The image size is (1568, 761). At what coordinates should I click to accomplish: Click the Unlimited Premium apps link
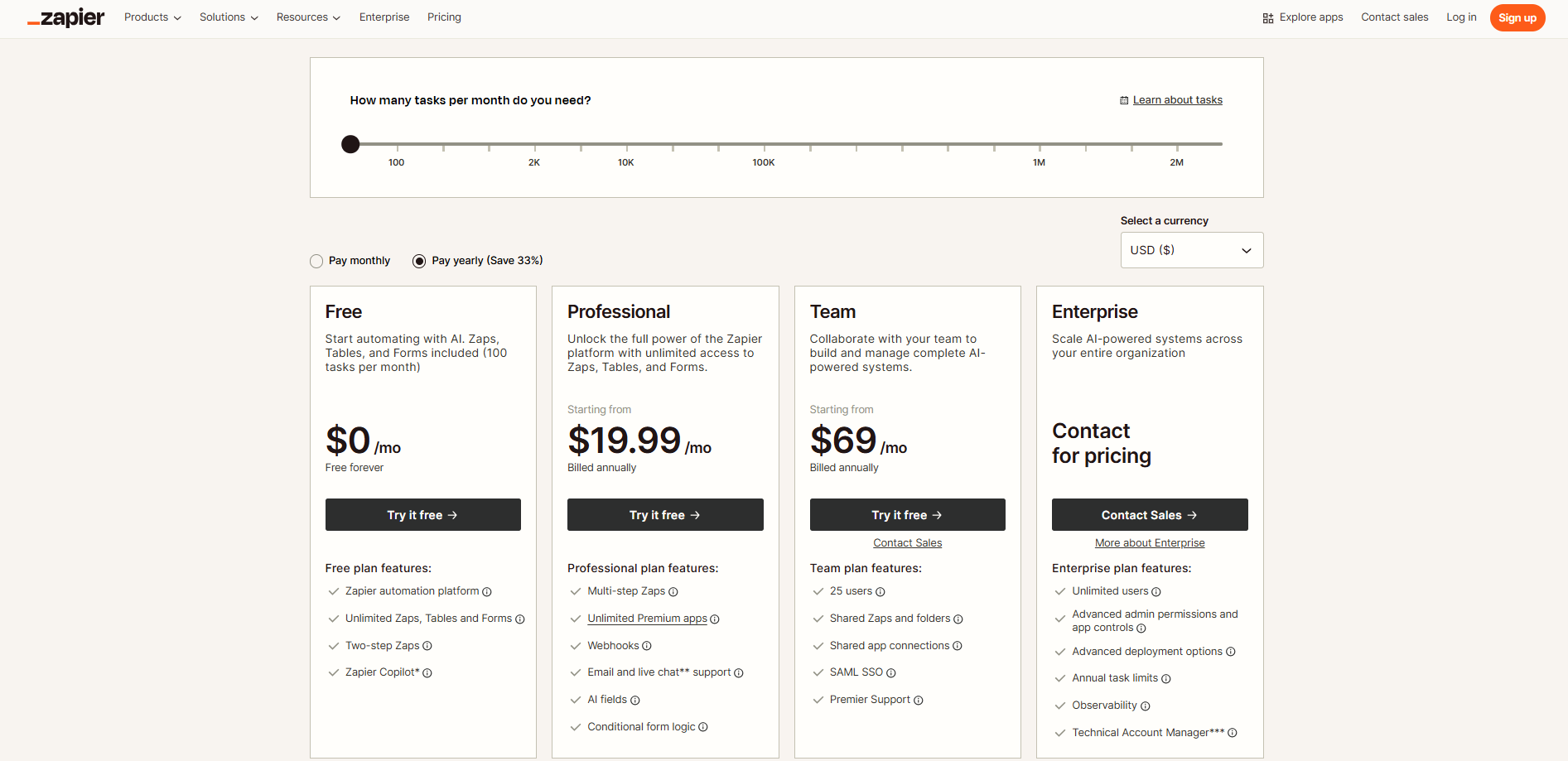tap(647, 618)
